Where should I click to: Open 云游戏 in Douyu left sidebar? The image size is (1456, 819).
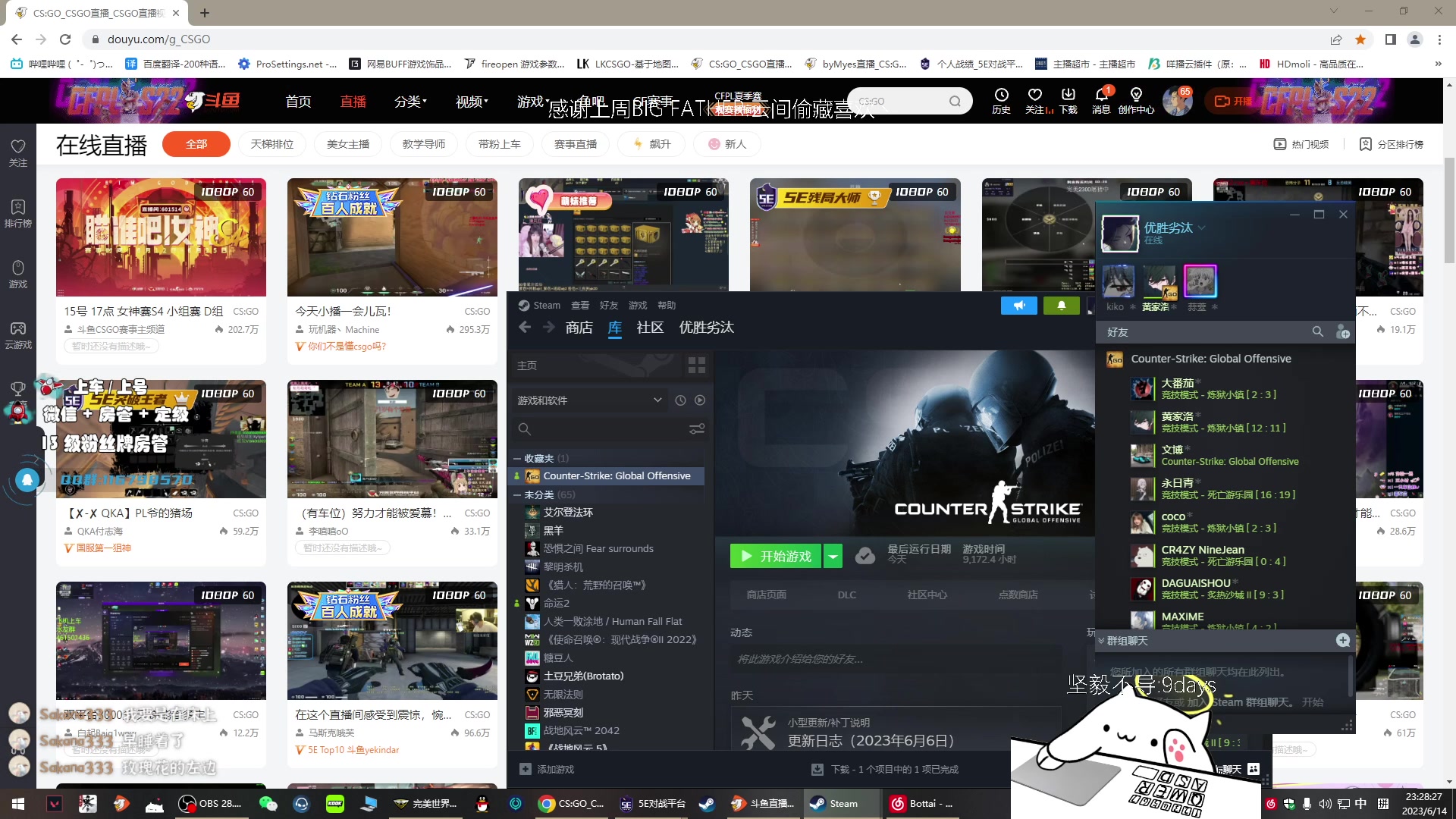[18, 334]
